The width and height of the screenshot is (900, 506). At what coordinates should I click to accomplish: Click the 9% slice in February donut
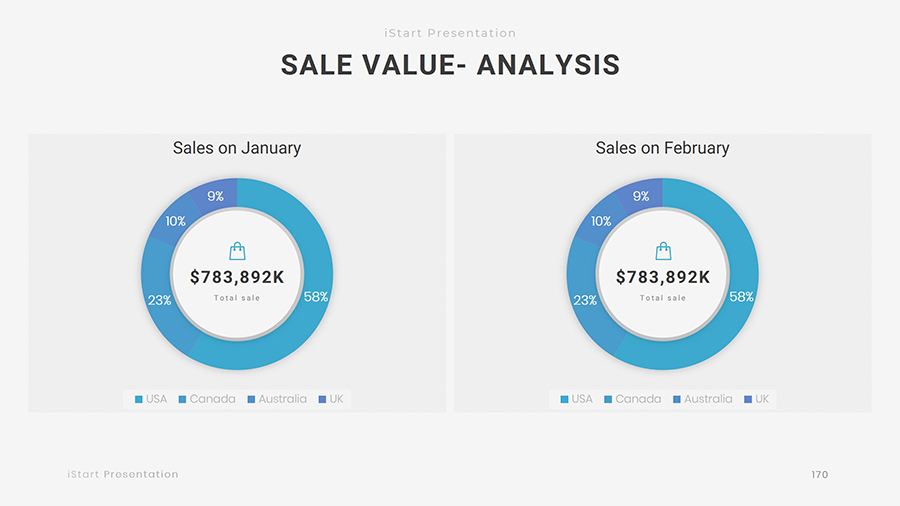click(641, 196)
